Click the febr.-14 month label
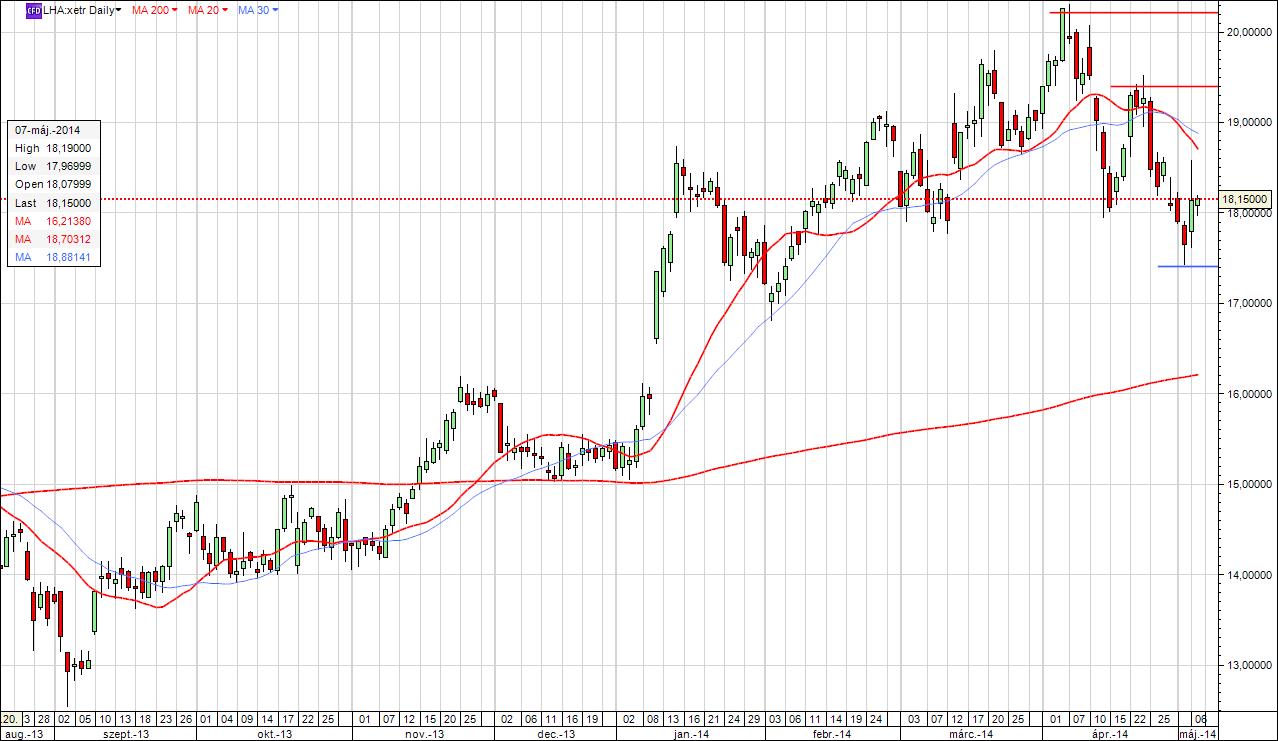The height and width of the screenshot is (741, 1278). pyautogui.click(x=834, y=734)
